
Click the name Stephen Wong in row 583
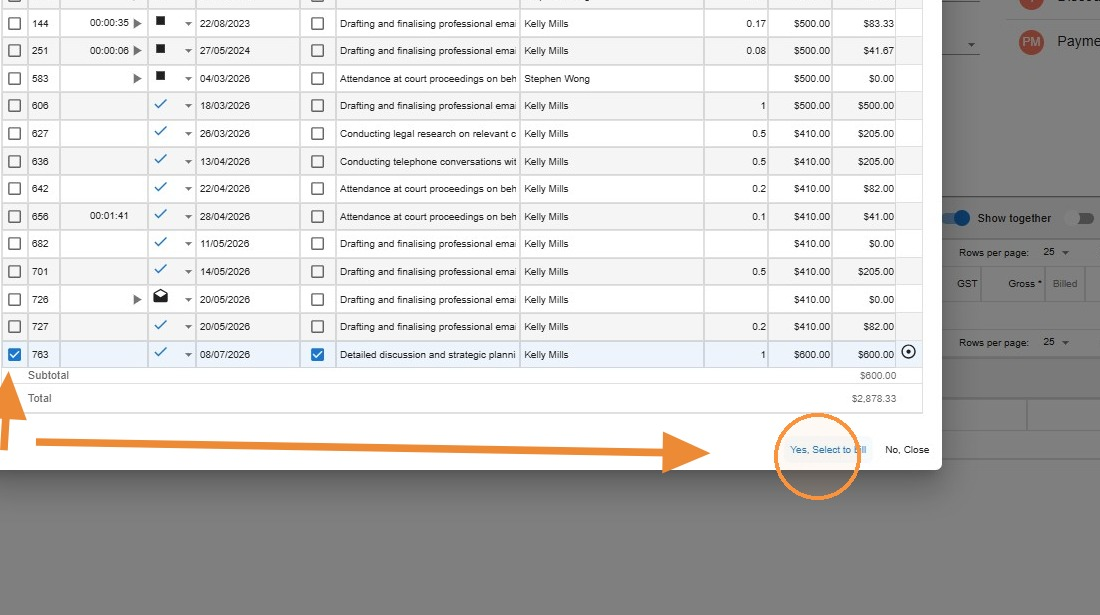(557, 79)
